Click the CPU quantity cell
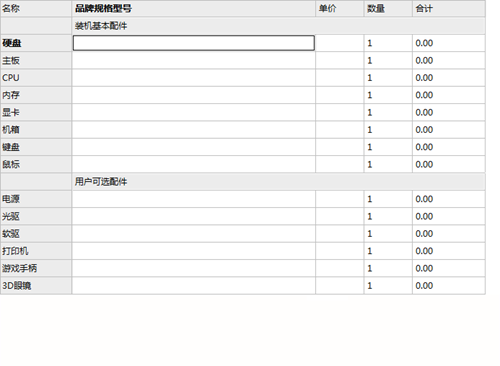Image resolution: width=500 pixels, height=366 pixels. coord(388,78)
